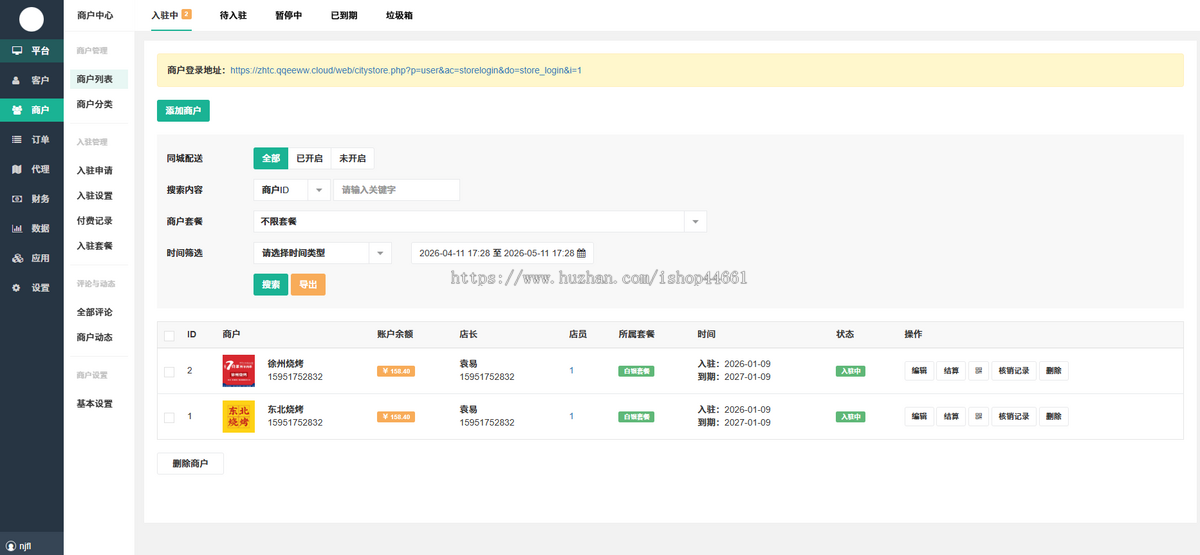This screenshot has height=555, width=1200.
Task: Click 删除 for 徐州烧烤
Action: (1053, 371)
